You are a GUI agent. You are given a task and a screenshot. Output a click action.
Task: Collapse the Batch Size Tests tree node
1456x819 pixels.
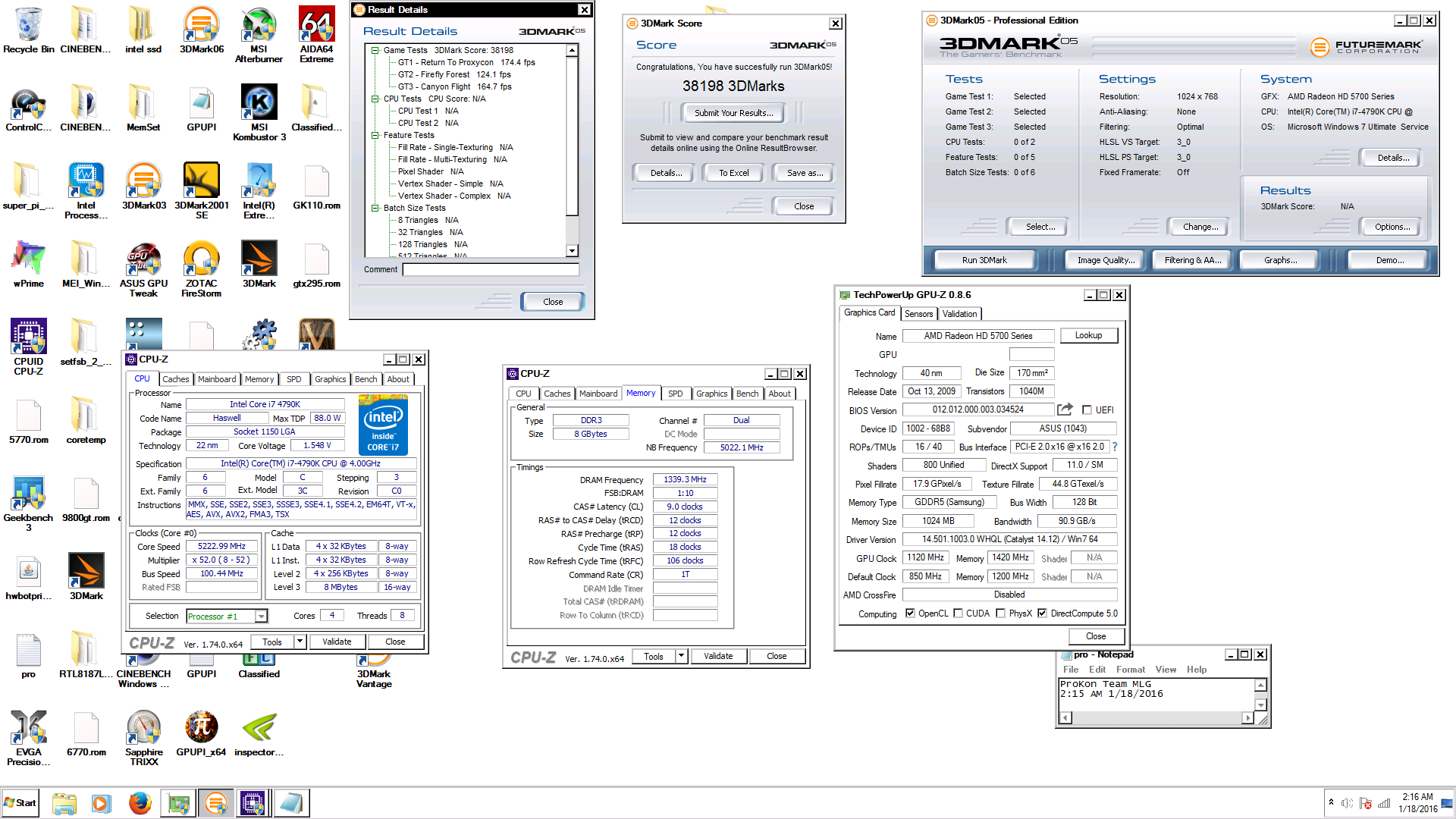[x=375, y=209]
